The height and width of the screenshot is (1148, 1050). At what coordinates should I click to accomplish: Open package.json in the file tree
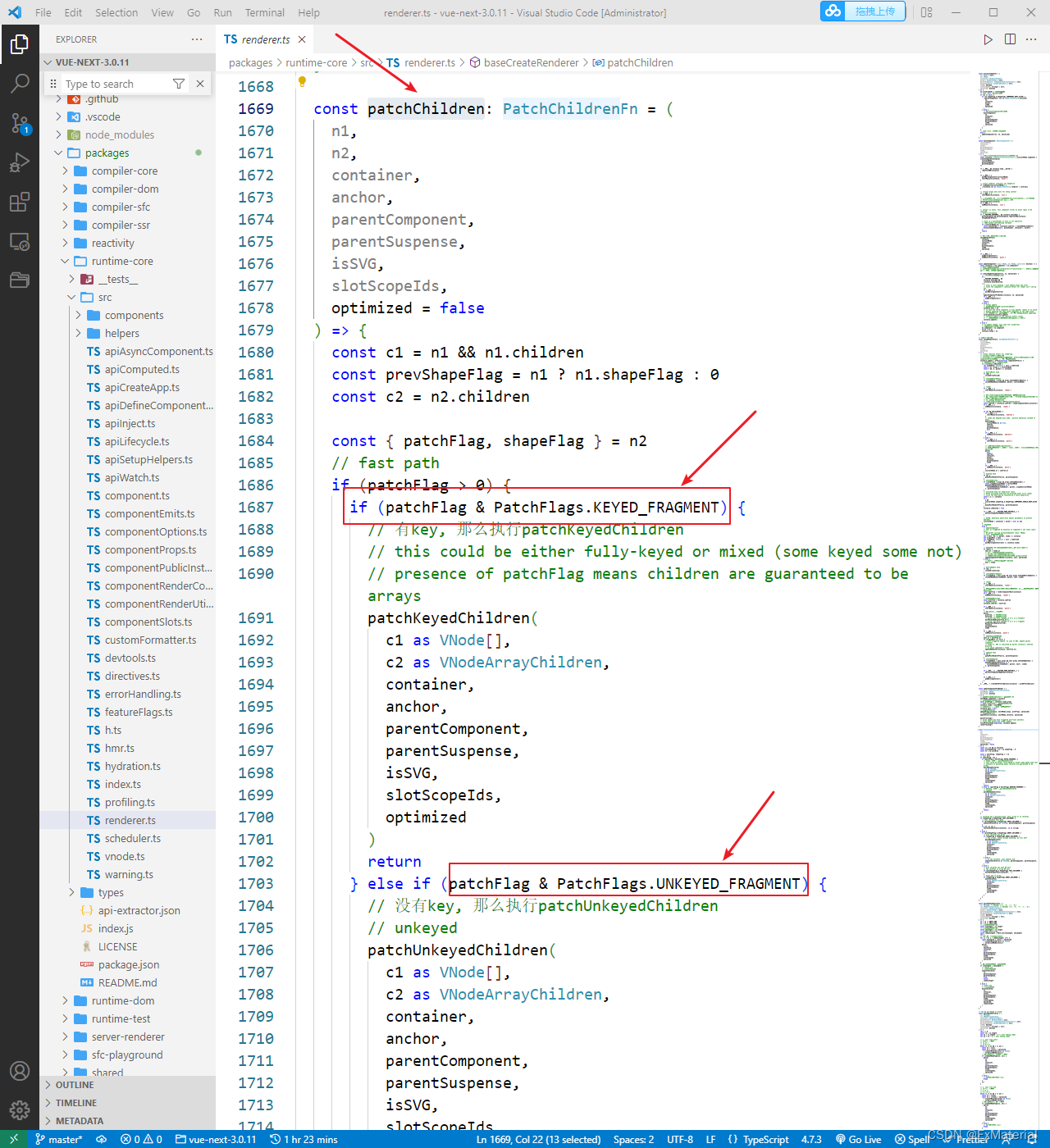click(x=127, y=964)
